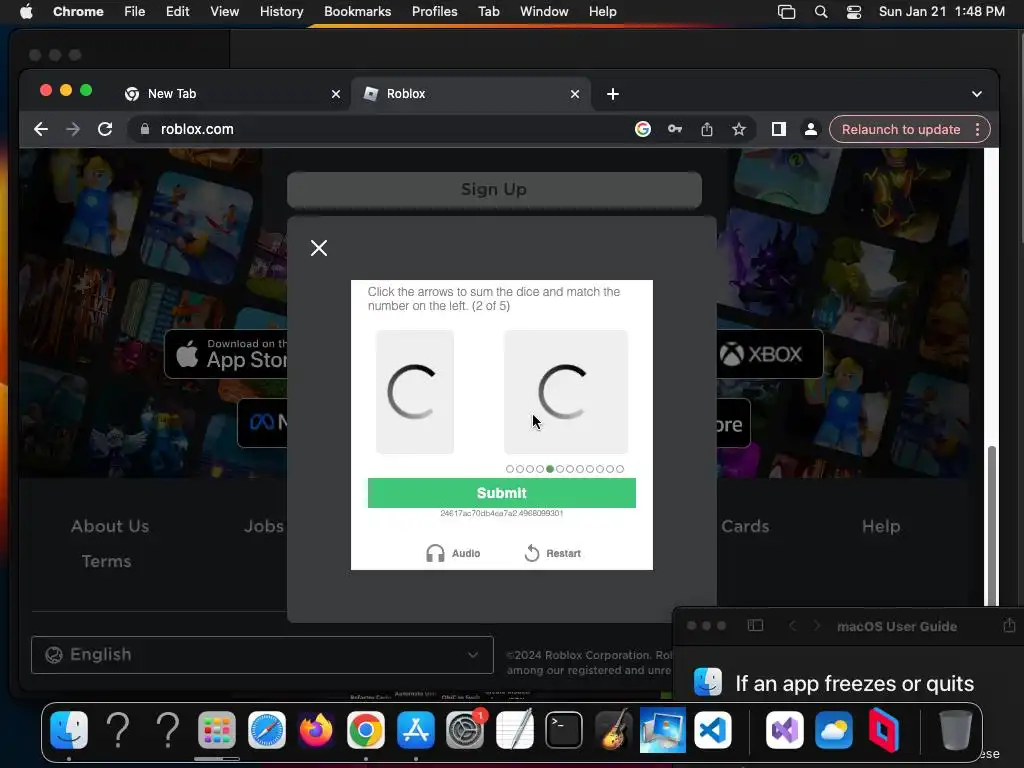Viewport: 1024px width, 768px height.
Task: Click Relaunch to update
Action: [901, 129]
